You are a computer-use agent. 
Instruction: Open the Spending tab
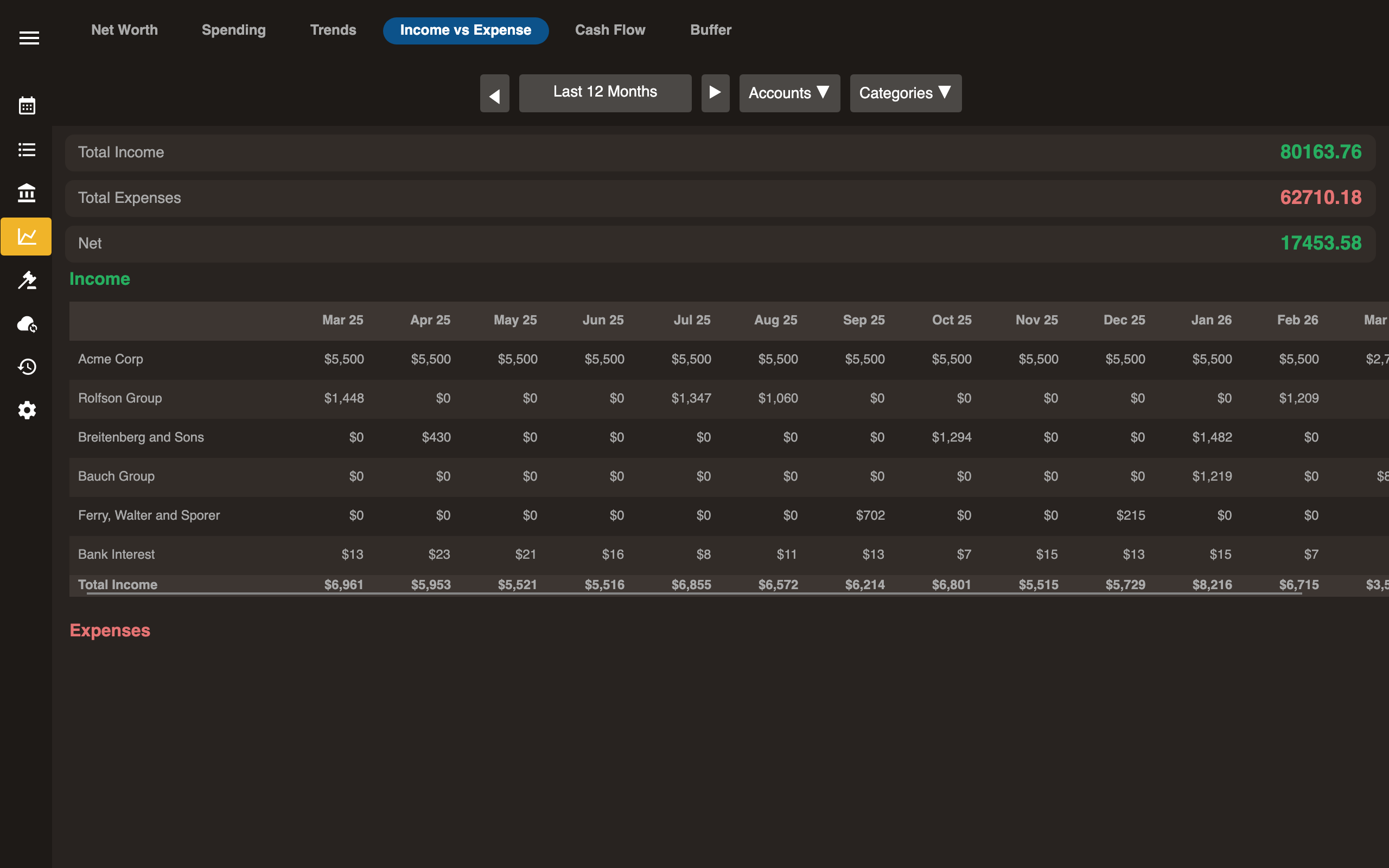click(x=234, y=30)
